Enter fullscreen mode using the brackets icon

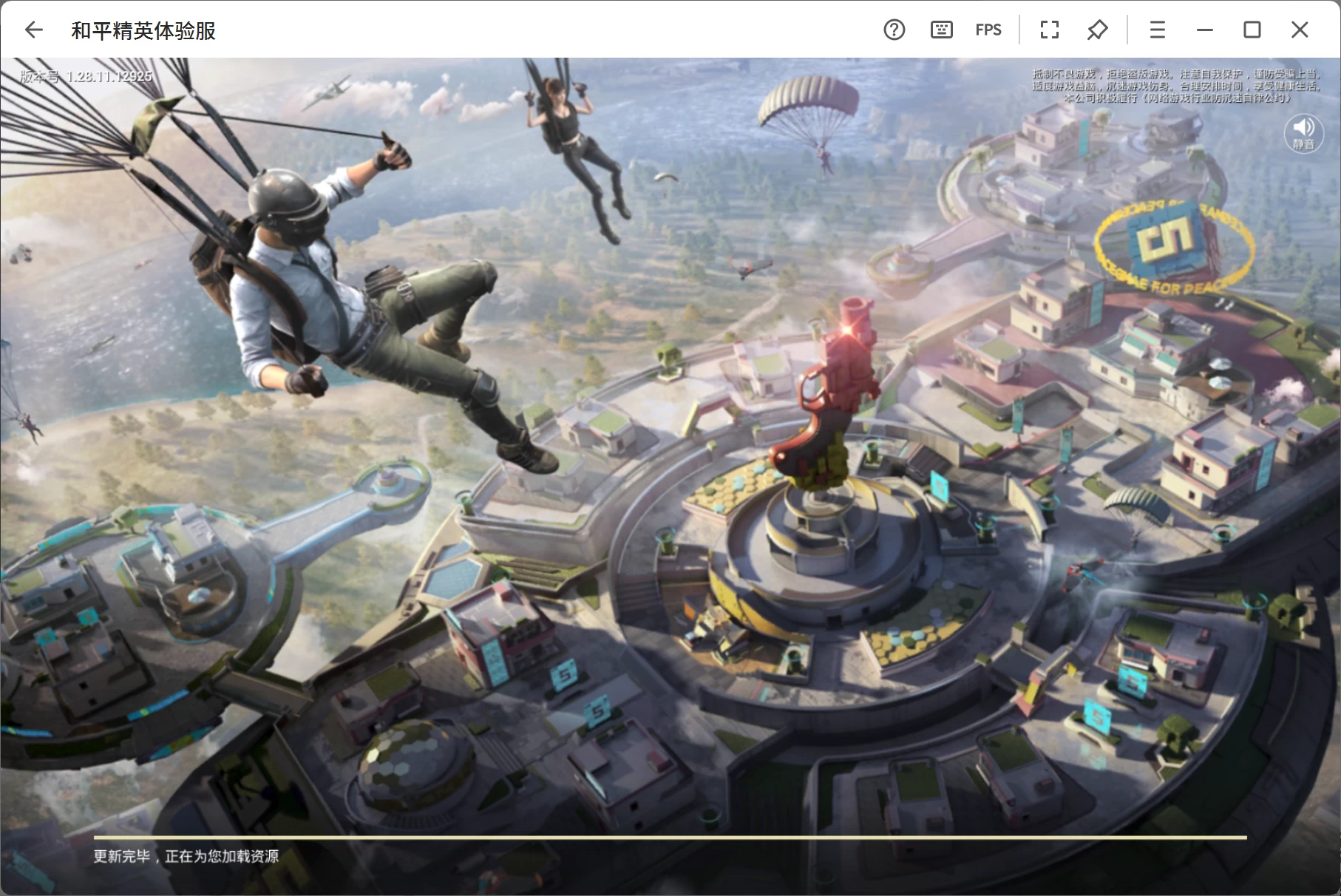coord(1049,30)
